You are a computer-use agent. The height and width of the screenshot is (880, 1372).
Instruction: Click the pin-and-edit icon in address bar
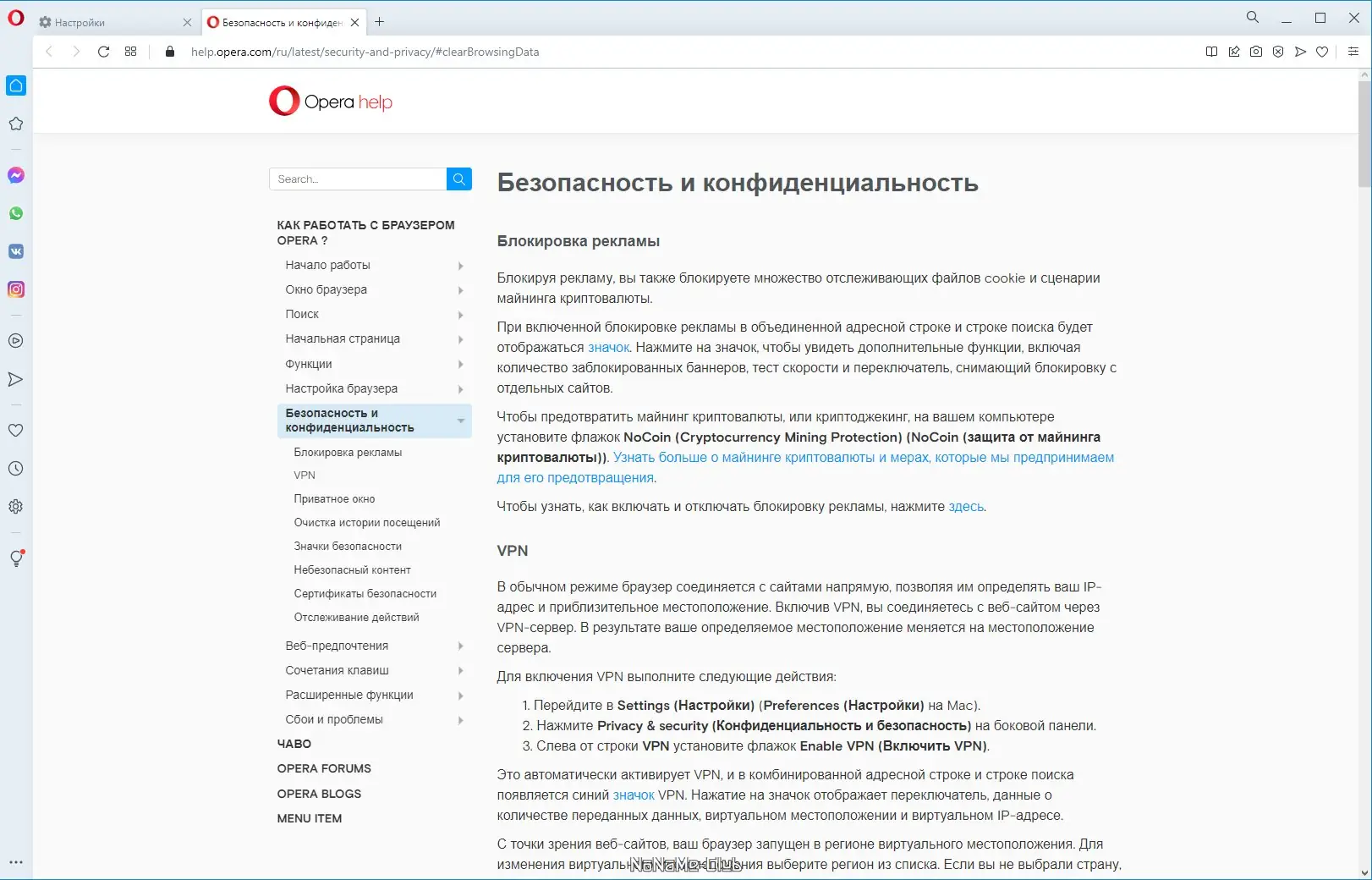tap(1234, 52)
